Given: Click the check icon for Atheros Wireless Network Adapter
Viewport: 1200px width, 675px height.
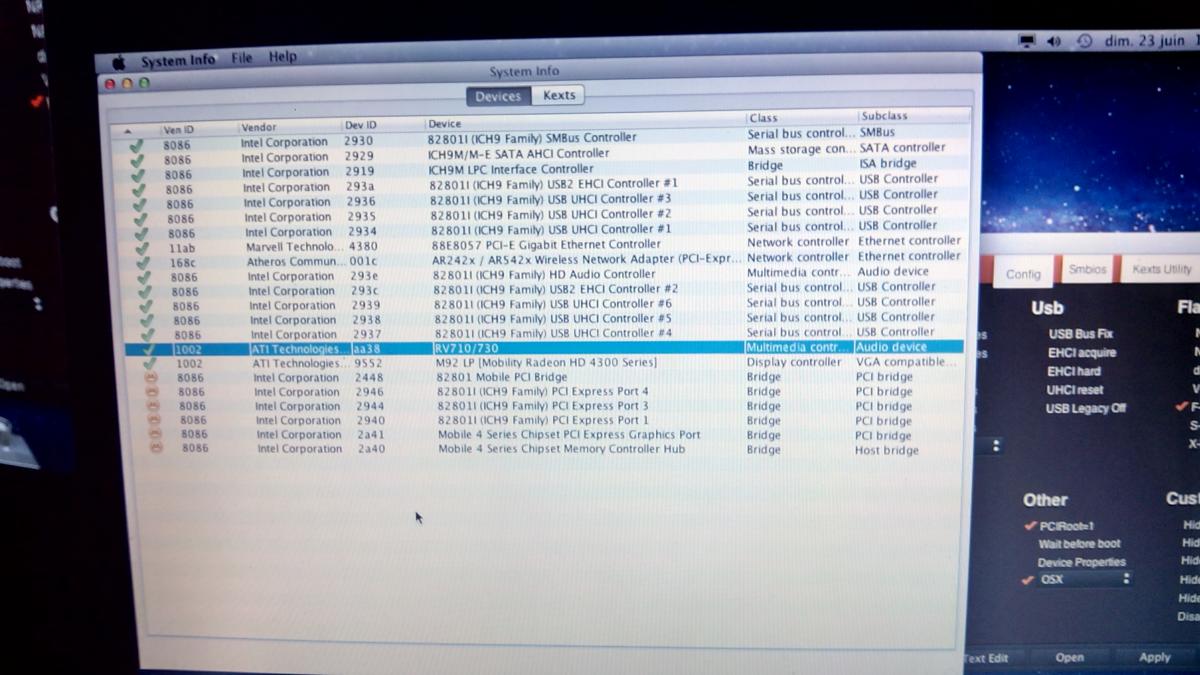Looking at the screenshot, I should (144, 262).
